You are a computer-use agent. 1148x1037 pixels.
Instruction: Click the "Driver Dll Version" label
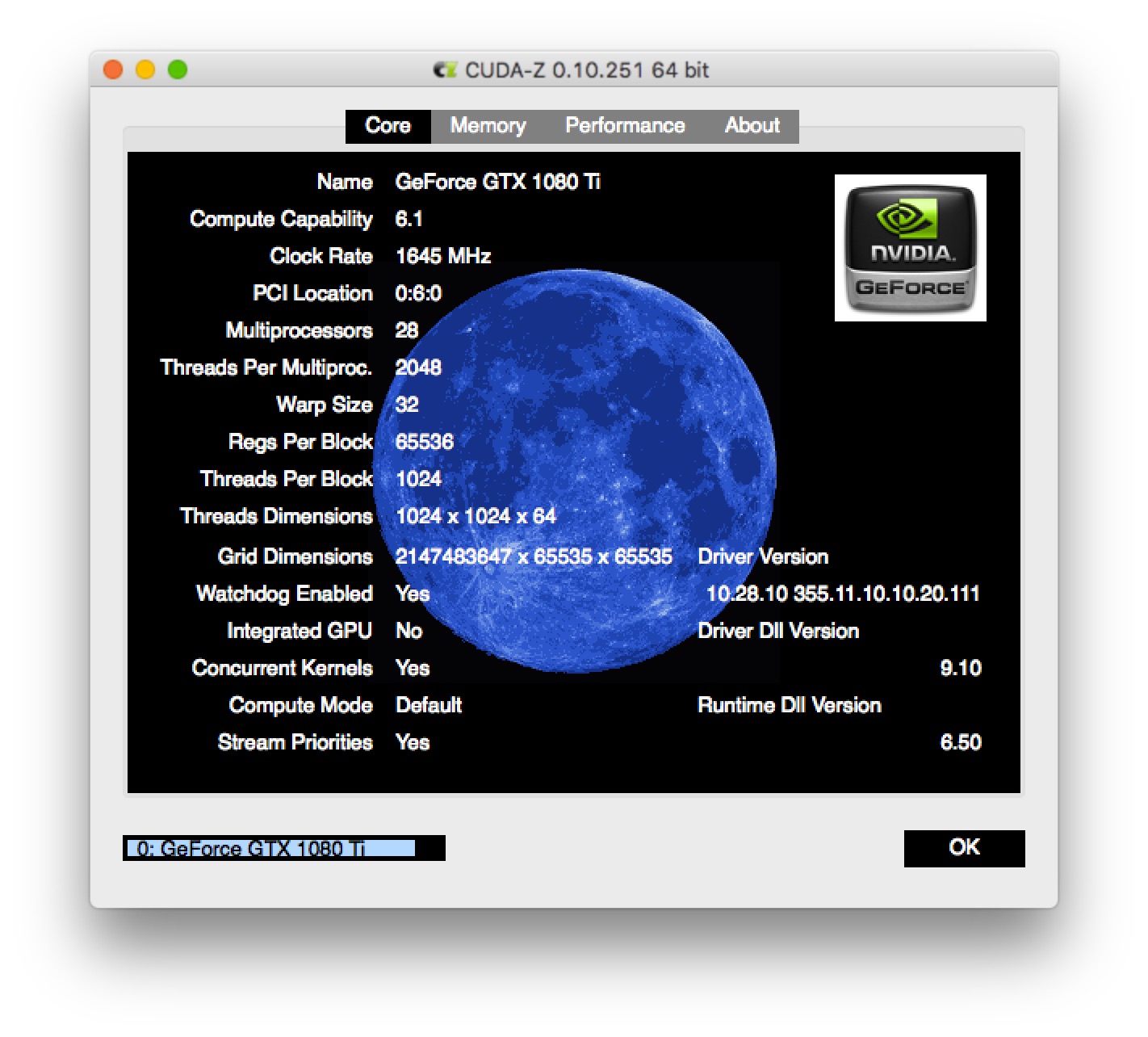[x=778, y=631]
